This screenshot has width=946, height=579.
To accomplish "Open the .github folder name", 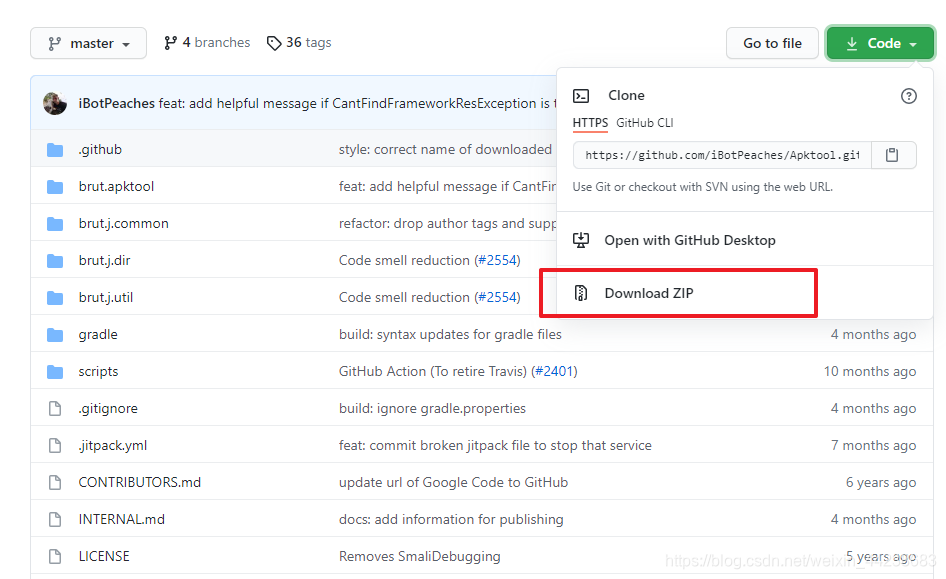I will click(100, 150).
